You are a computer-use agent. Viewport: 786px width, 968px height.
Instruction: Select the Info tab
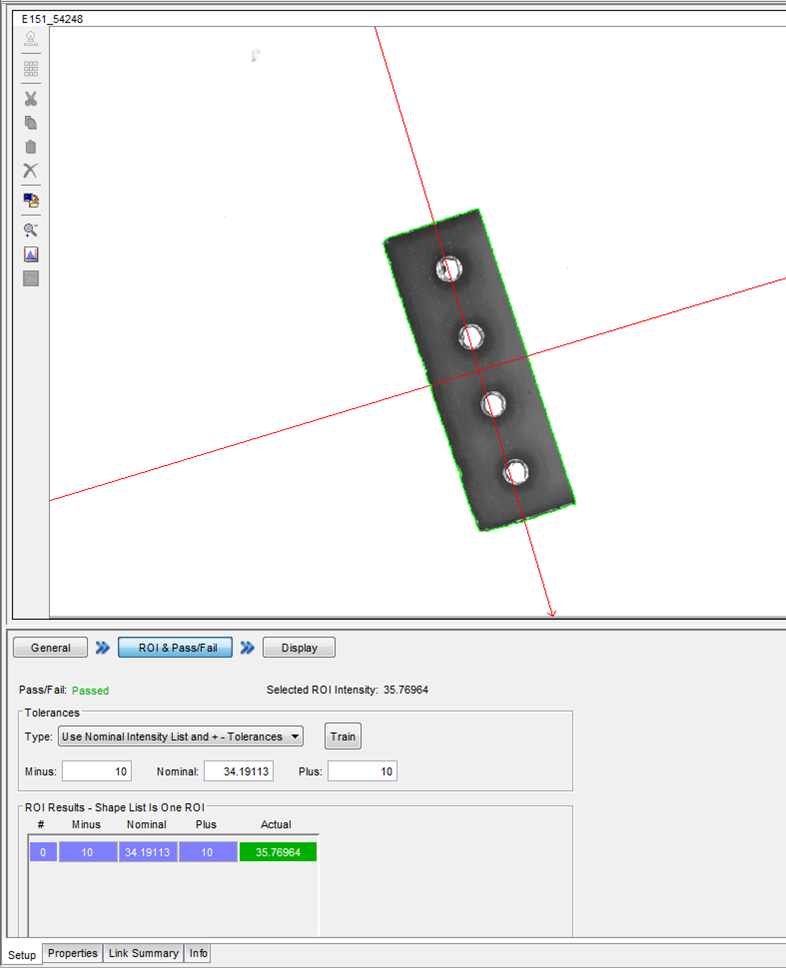pos(199,953)
